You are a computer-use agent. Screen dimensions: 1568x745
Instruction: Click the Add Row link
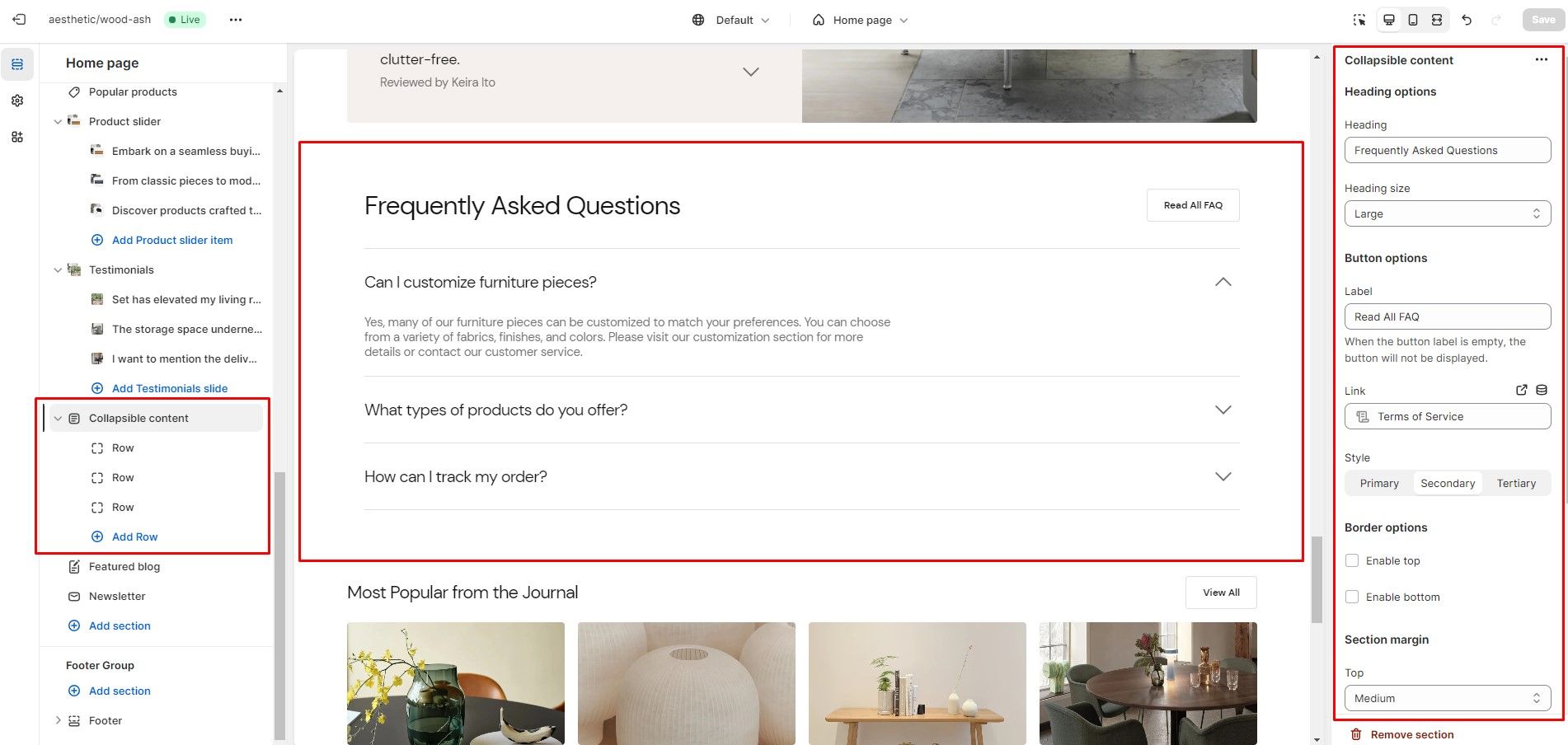(x=134, y=536)
